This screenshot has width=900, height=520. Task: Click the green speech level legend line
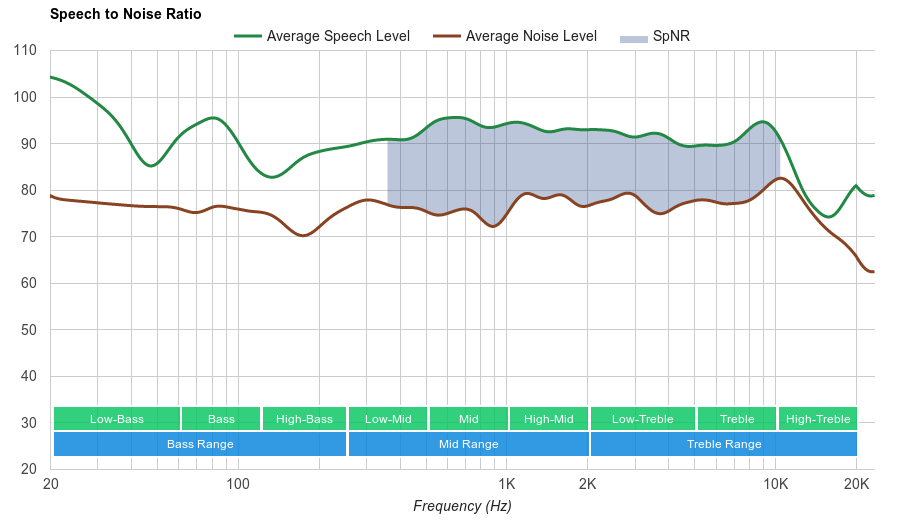tap(248, 36)
